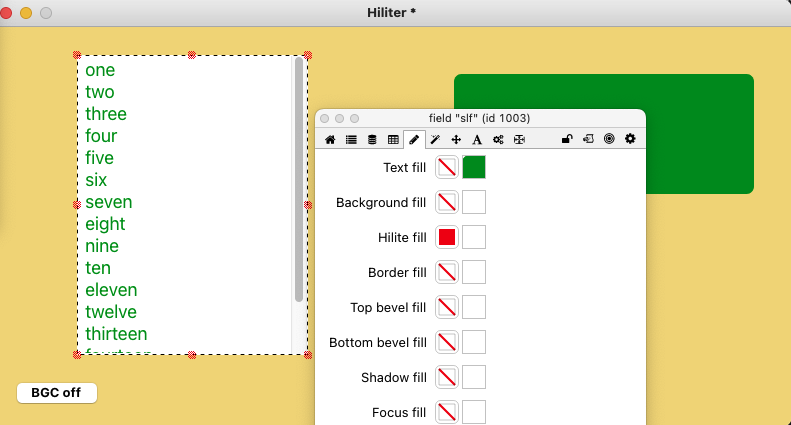This screenshot has width=791, height=425.
Task: Toggle the inspector lock padlock icon
Action: [x=567, y=140]
